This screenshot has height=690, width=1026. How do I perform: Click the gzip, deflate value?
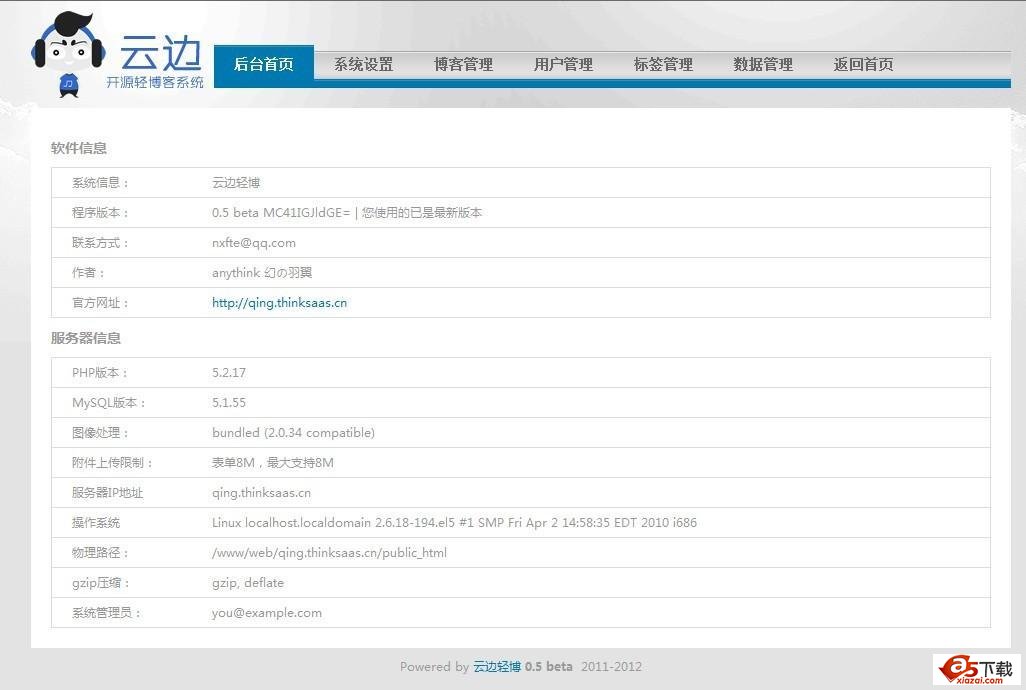pyautogui.click(x=248, y=583)
